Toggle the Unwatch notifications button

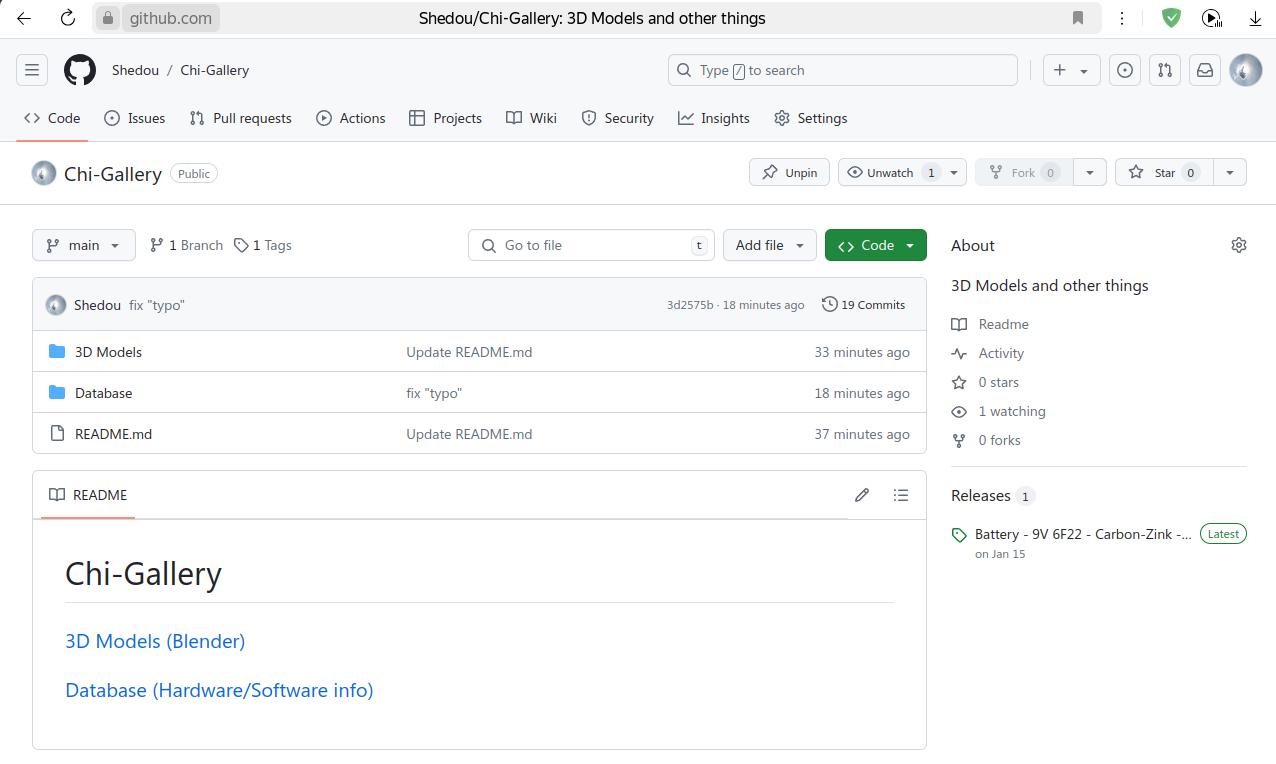890,172
